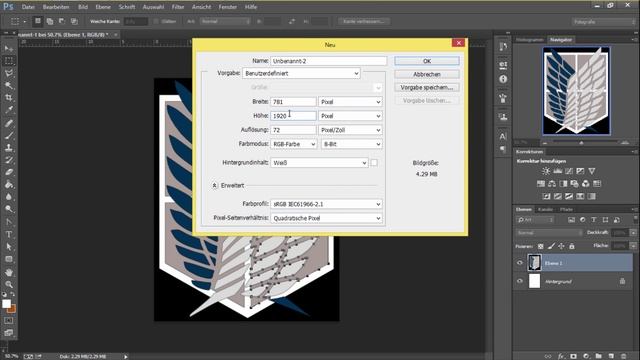Open the Auflösung unit dropdown
Screen dimensions: 640x360
coord(350,130)
